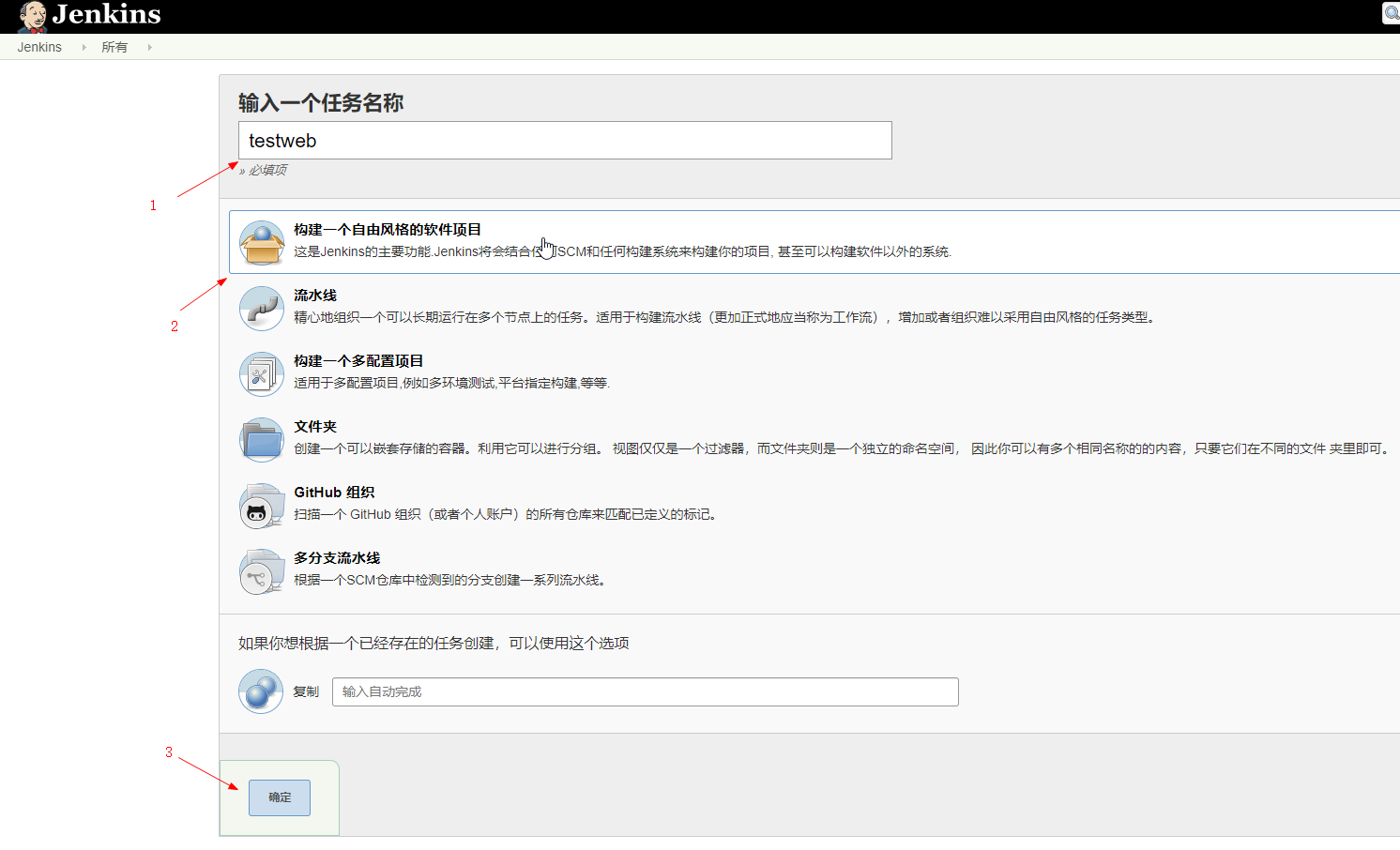Open the 复制 autocomplete input dropdown

click(646, 691)
